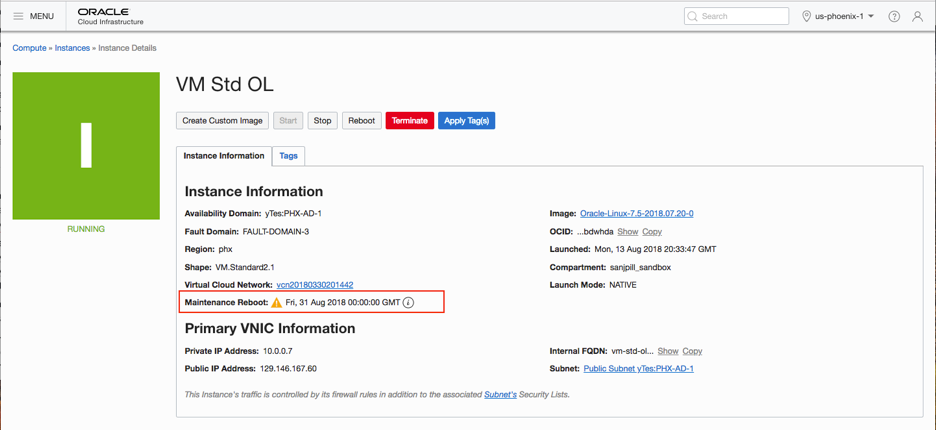Switch to the Tags tab

click(x=288, y=156)
